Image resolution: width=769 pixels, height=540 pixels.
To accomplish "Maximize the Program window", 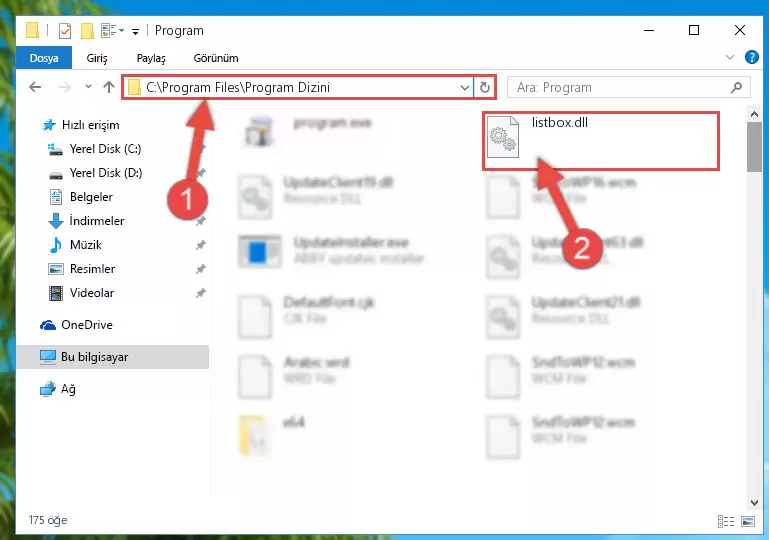I will (693, 30).
